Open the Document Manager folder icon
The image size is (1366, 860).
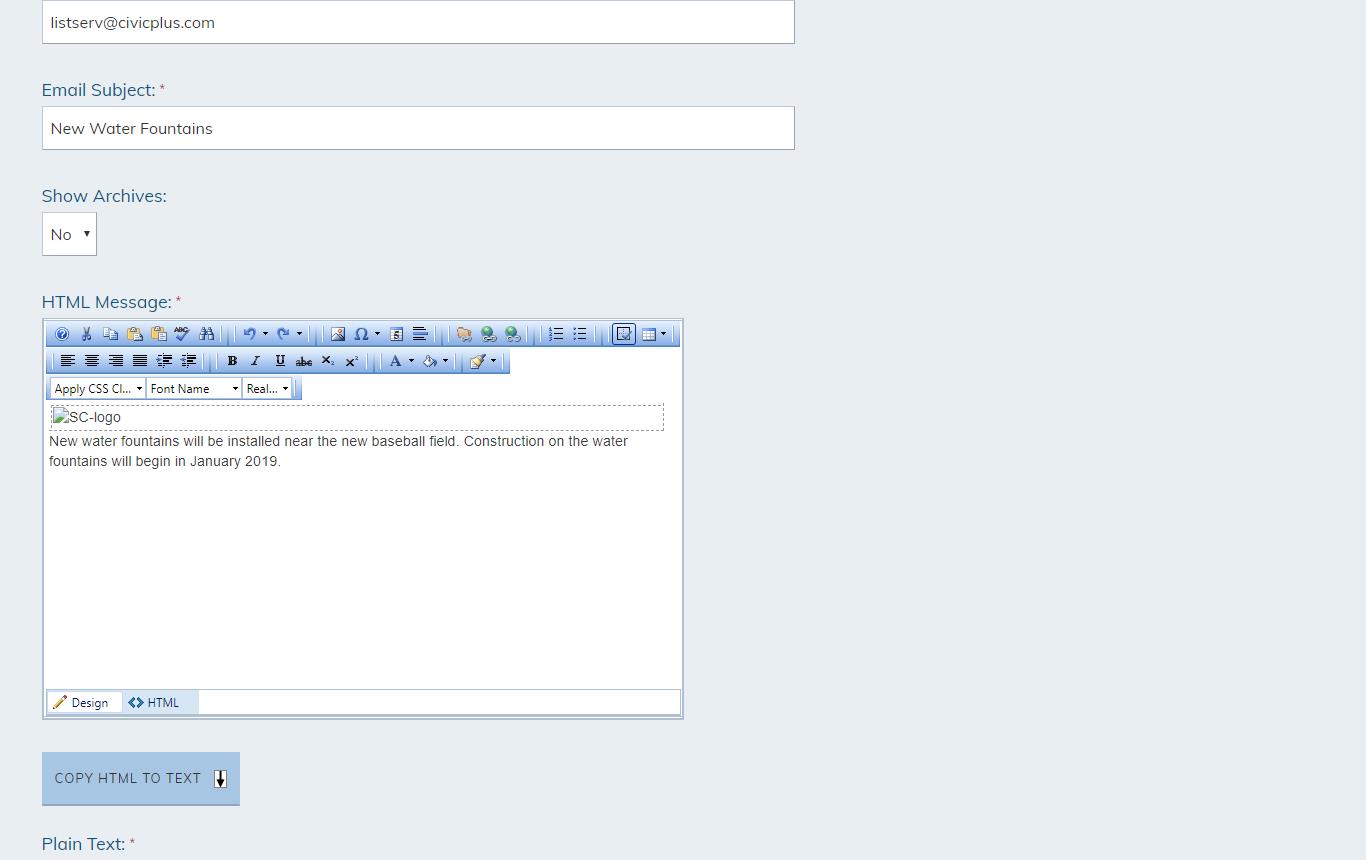464,334
